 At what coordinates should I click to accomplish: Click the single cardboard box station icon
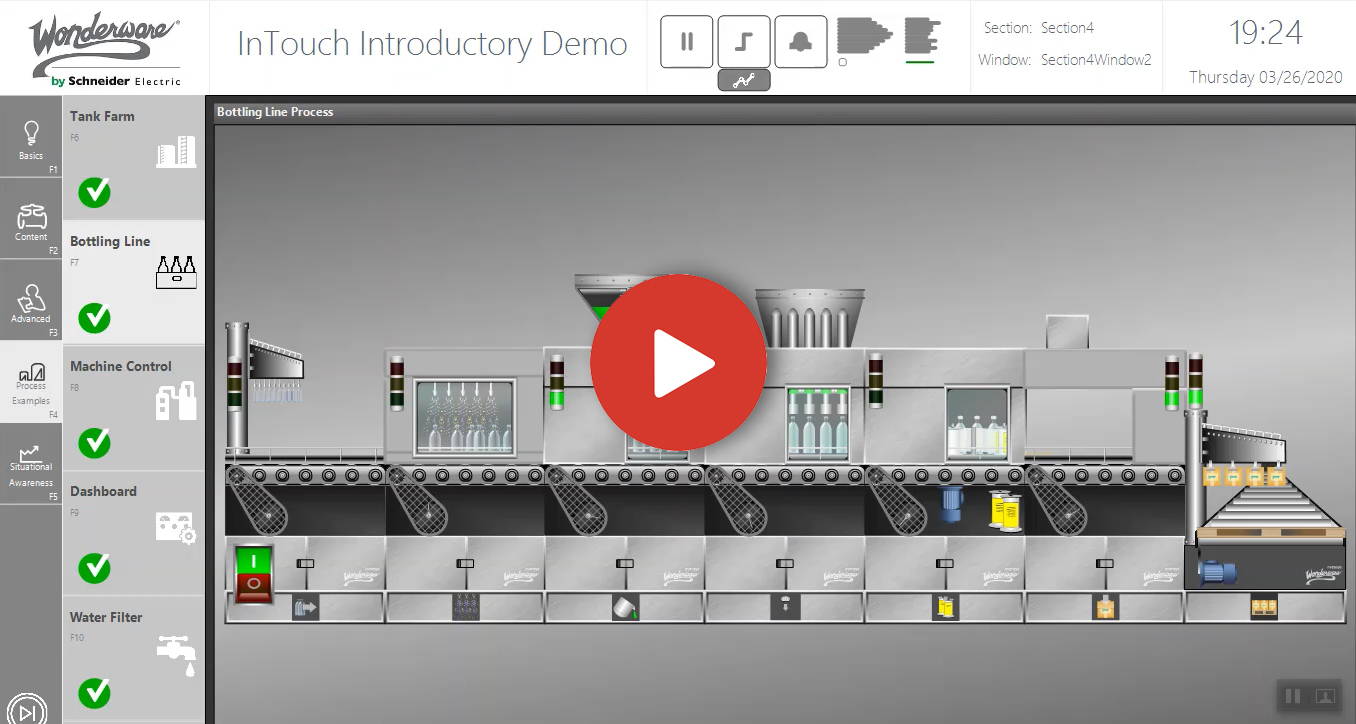(x=1105, y=607)
